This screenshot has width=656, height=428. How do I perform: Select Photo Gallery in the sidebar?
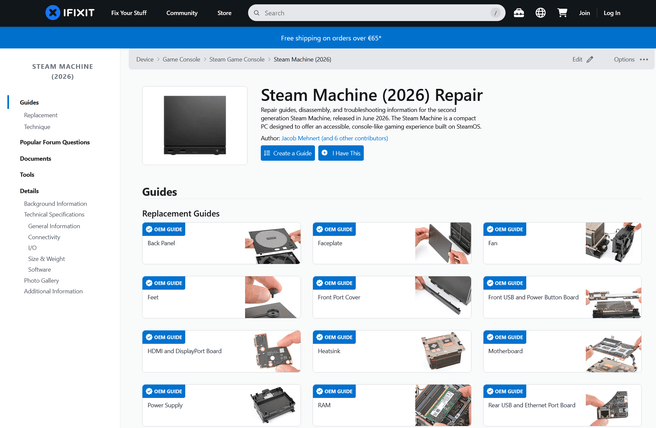(41, 281)
